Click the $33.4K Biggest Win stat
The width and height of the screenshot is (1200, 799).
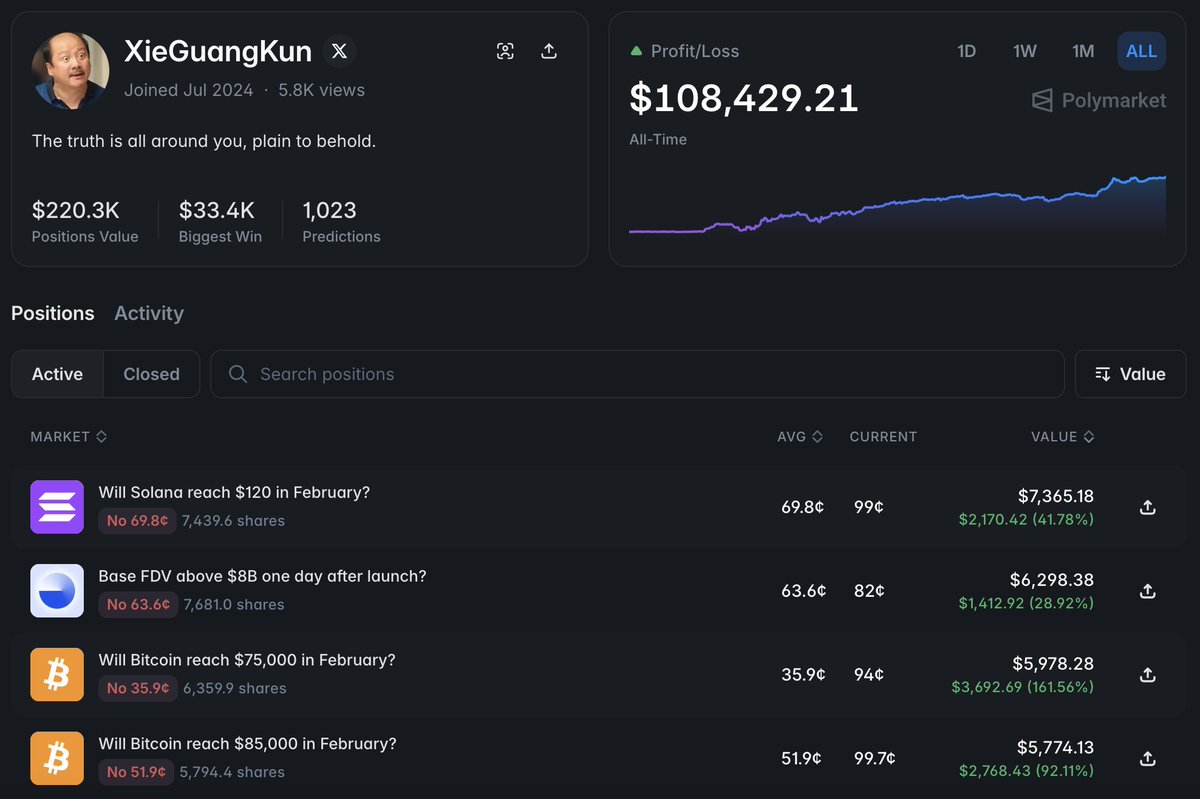[x=220, y=221]
